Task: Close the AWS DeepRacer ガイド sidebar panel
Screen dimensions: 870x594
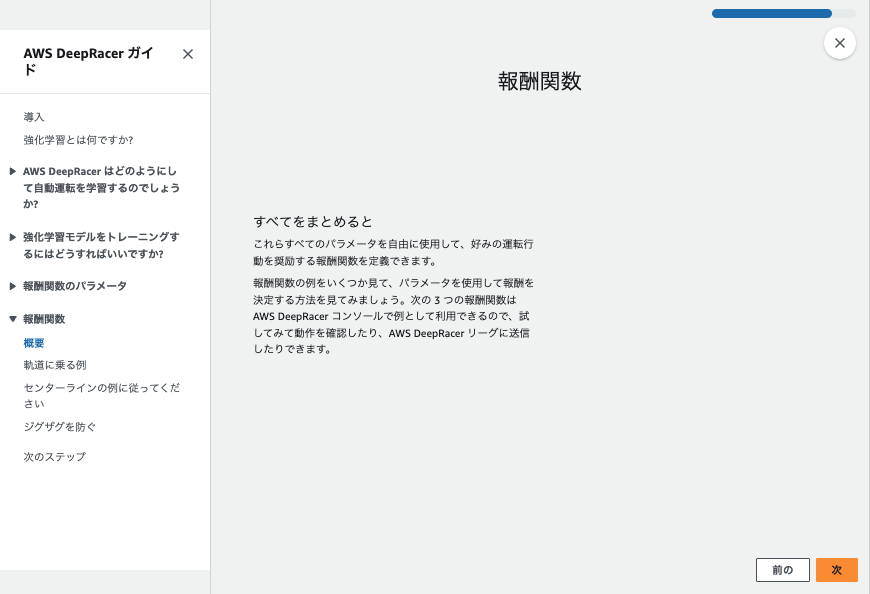Action: tap(187, 54)
